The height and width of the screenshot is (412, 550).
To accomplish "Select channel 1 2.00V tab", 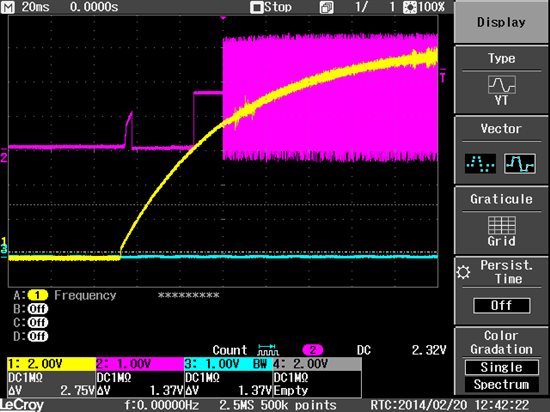I will pyautogui.click(x=52, y=364).
